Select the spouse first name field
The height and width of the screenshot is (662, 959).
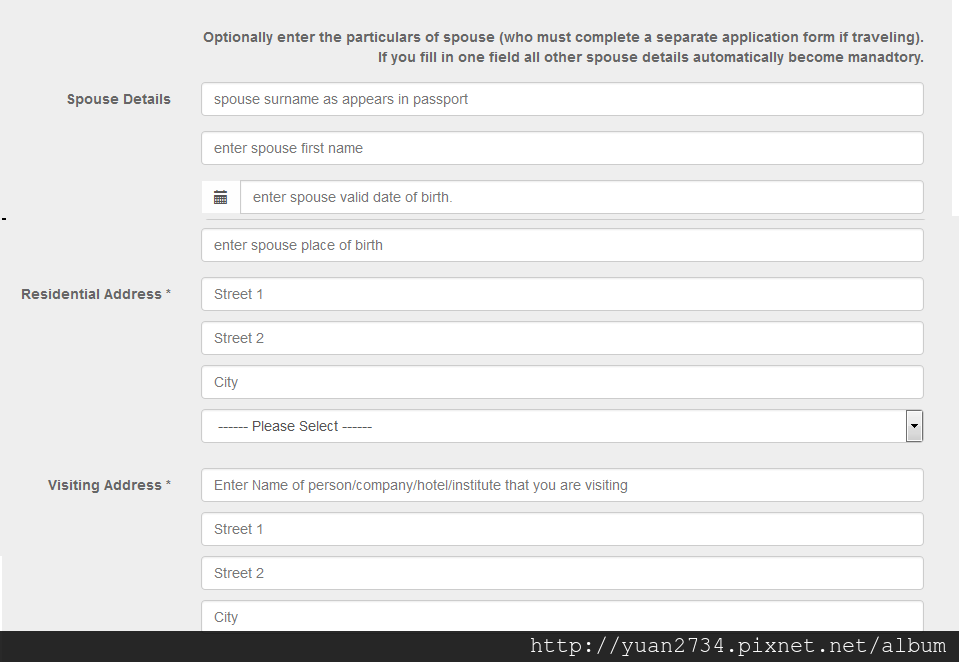coord(562,148)
